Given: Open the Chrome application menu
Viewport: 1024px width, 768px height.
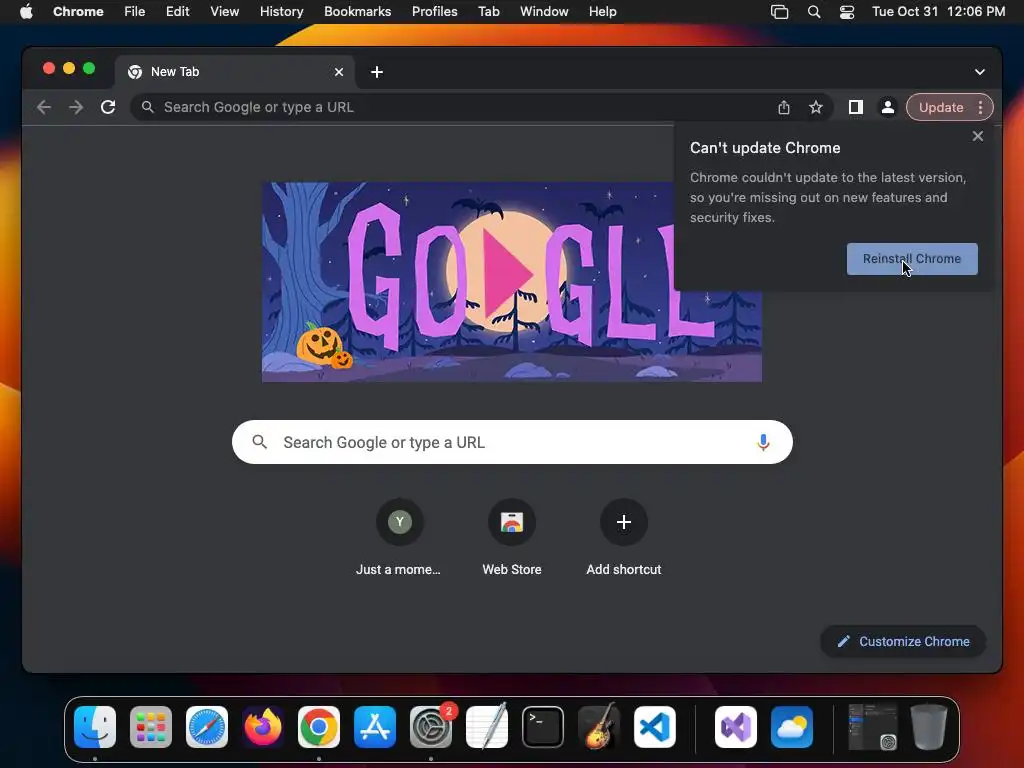Looking at the screenshot, I should pyautogui.click(x=78, y=12).
